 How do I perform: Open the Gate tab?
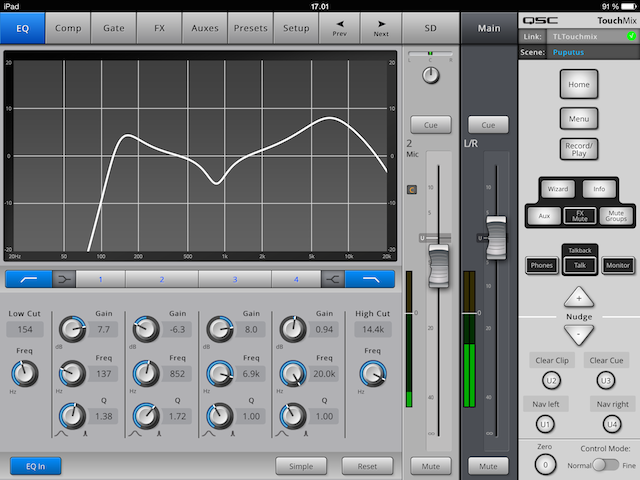coord(113,28)
